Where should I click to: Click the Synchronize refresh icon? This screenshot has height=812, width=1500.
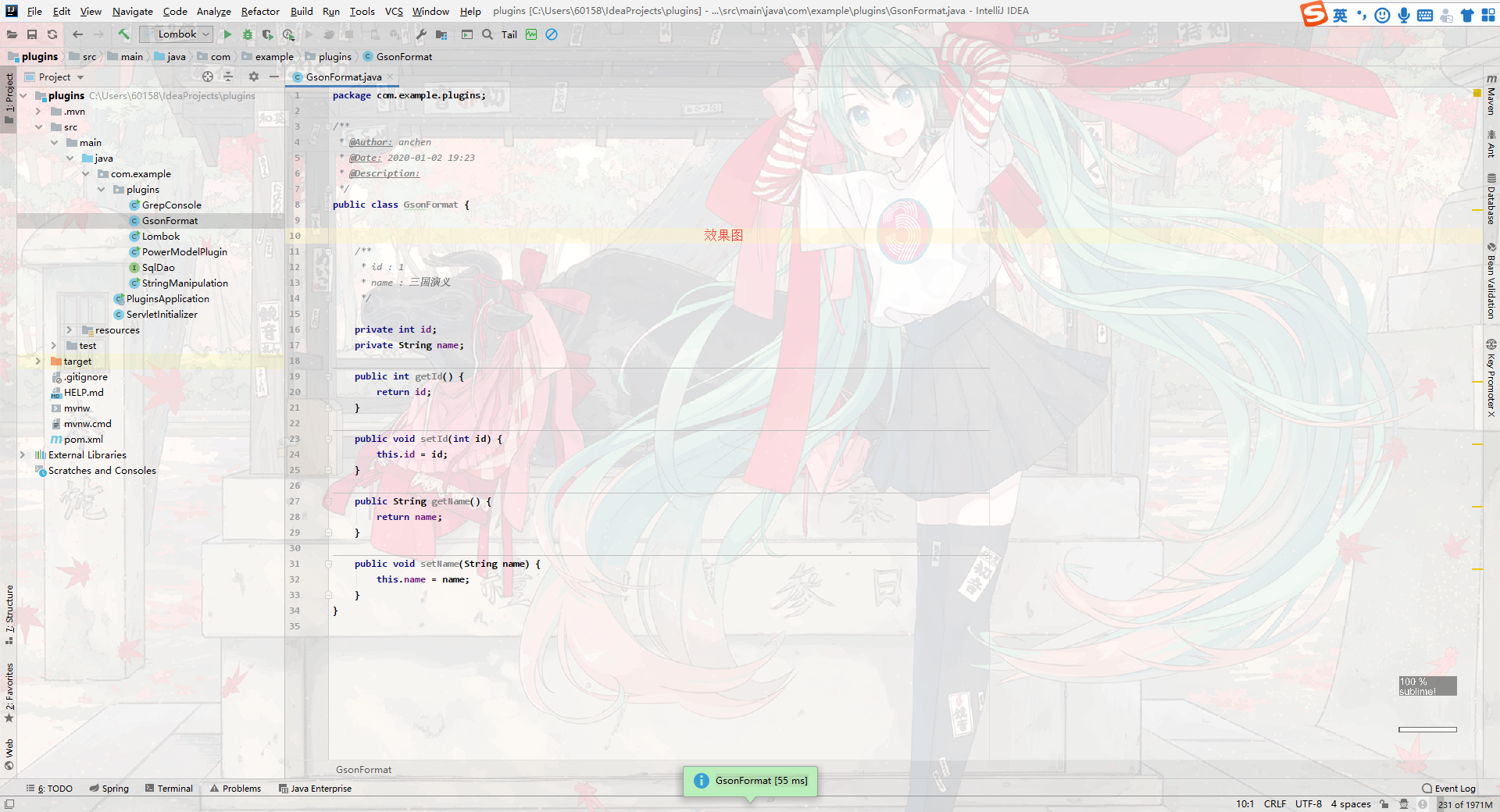tap(52, 34)
